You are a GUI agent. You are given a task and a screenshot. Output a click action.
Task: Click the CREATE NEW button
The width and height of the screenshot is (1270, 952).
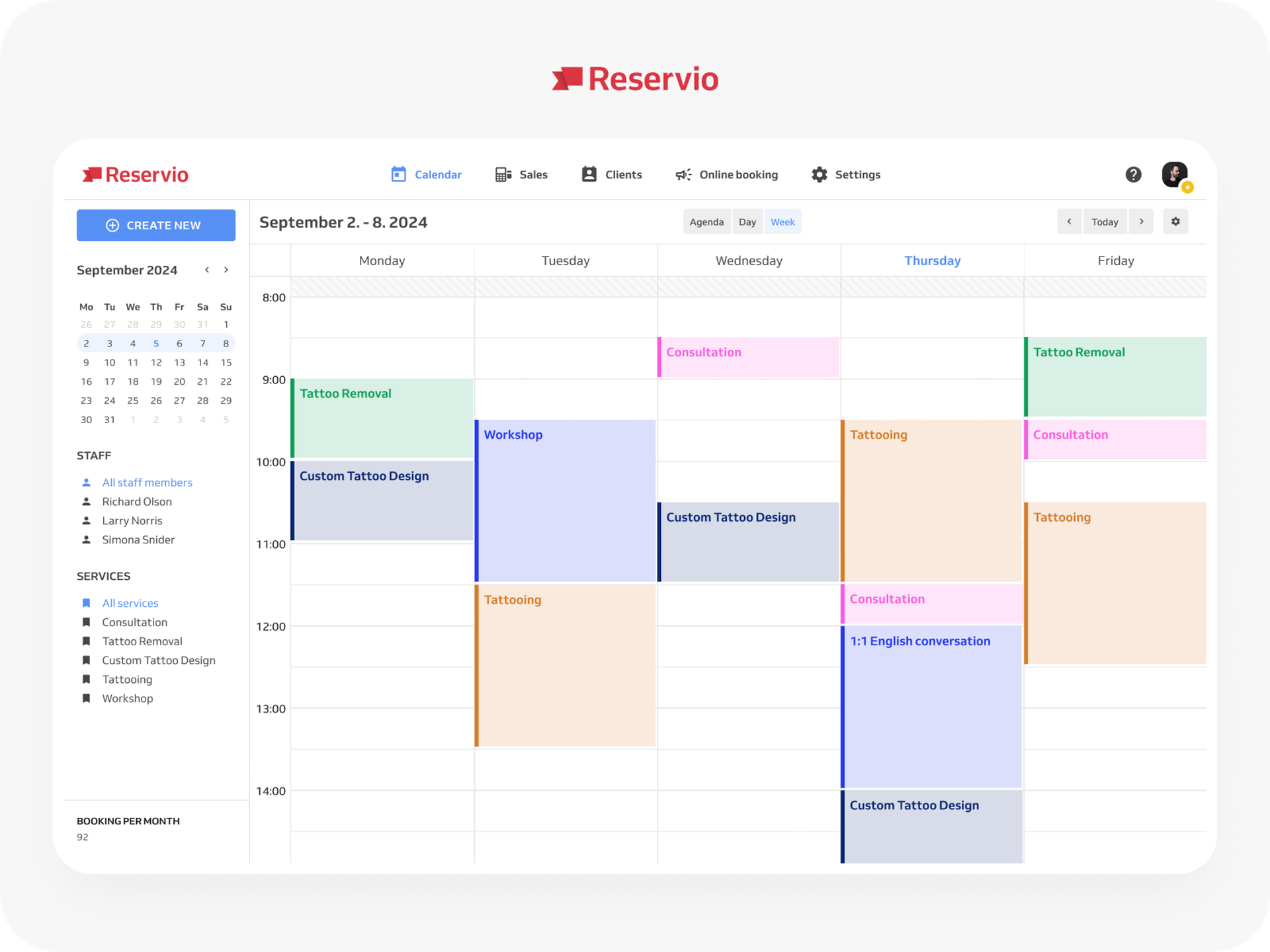click(x=156, y=225)
